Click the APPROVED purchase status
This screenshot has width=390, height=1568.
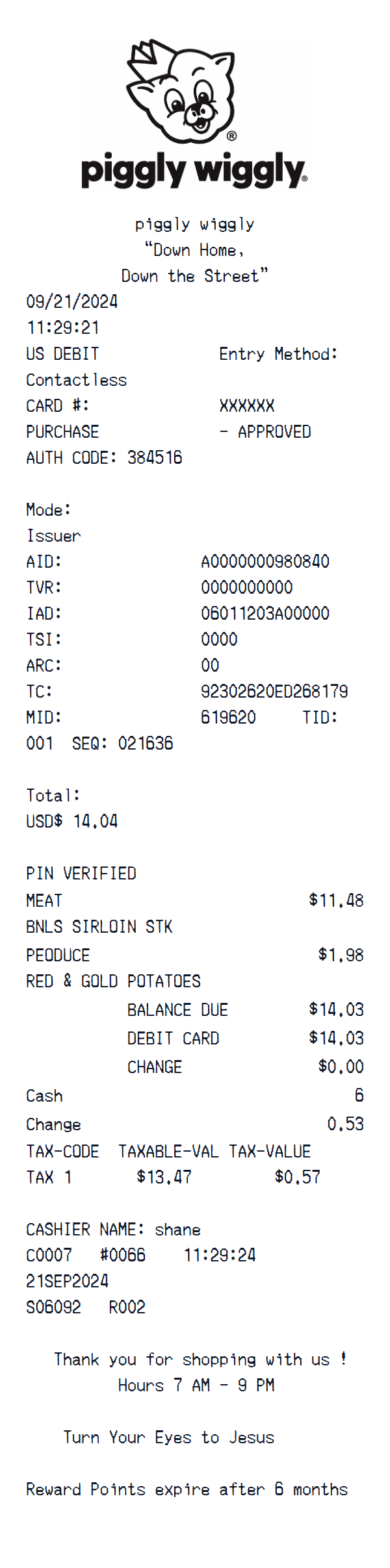(x=274, y=432)
